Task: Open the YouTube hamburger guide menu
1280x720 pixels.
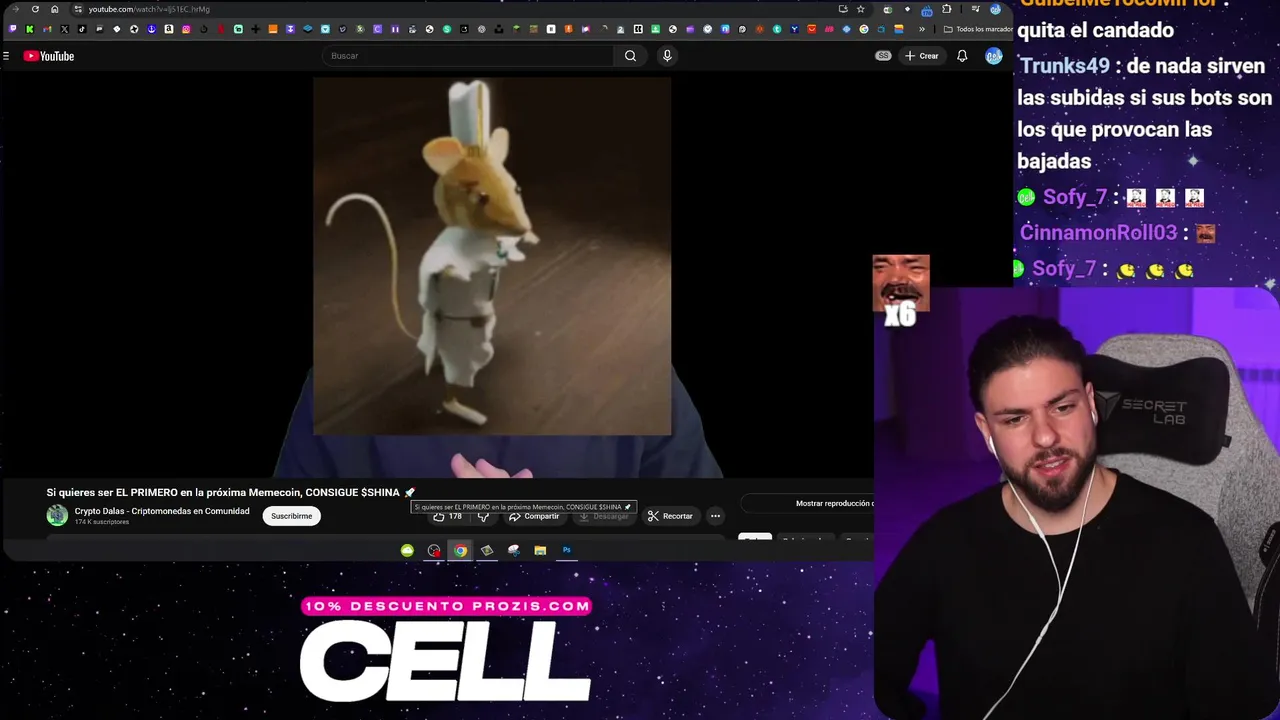Action: [x=6, y=56]
